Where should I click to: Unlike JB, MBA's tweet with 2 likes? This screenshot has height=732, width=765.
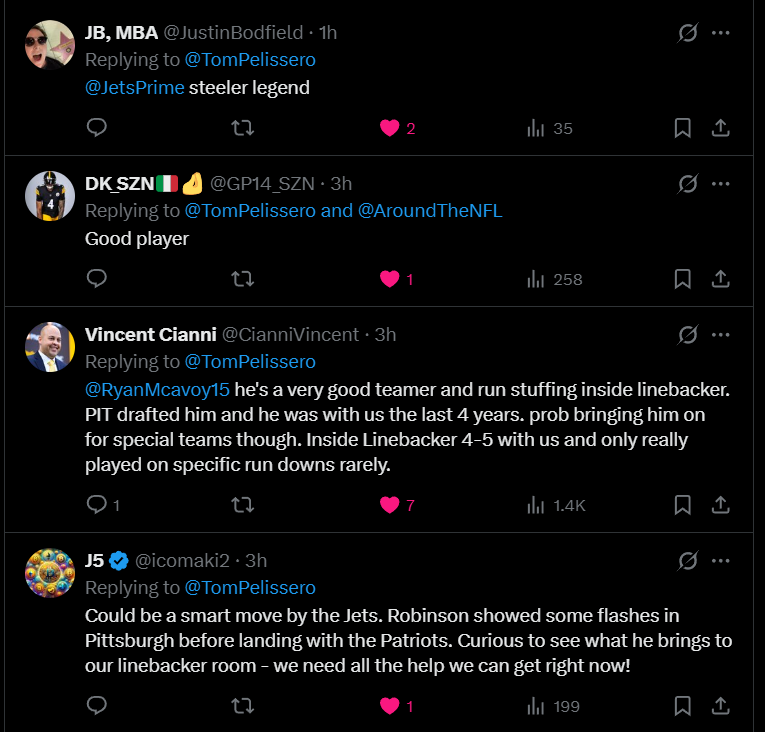point(390,128)
